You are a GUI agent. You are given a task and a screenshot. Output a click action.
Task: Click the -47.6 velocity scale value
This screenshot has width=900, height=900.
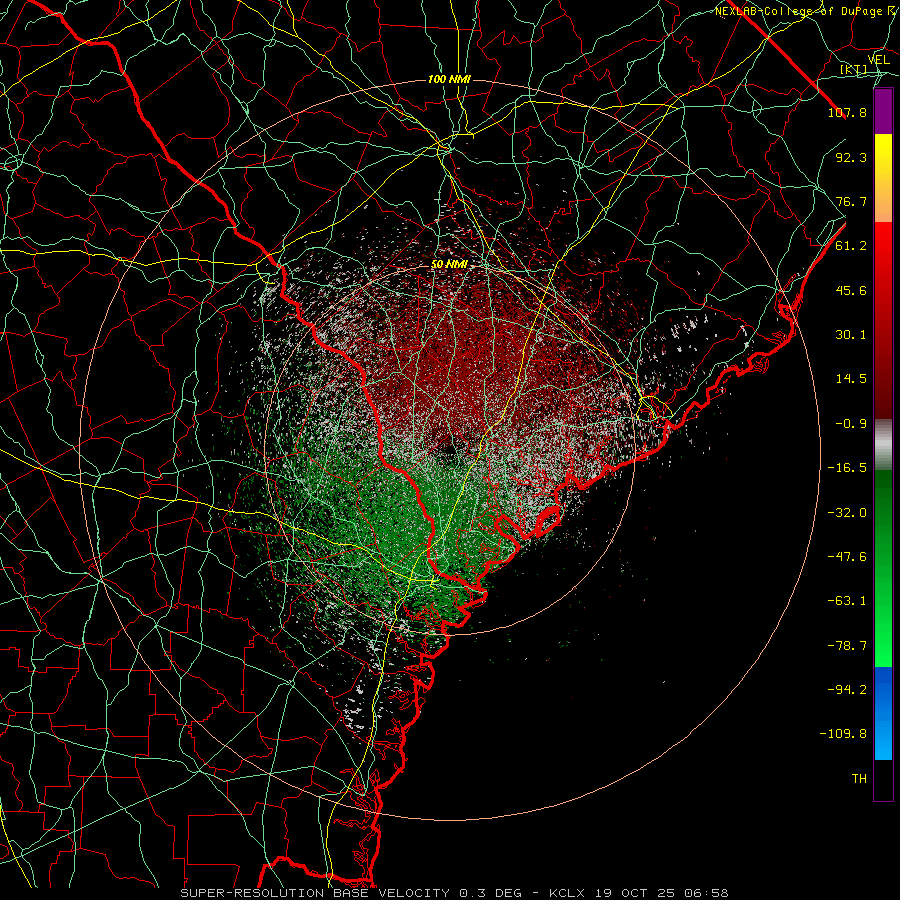pos(847,557)
